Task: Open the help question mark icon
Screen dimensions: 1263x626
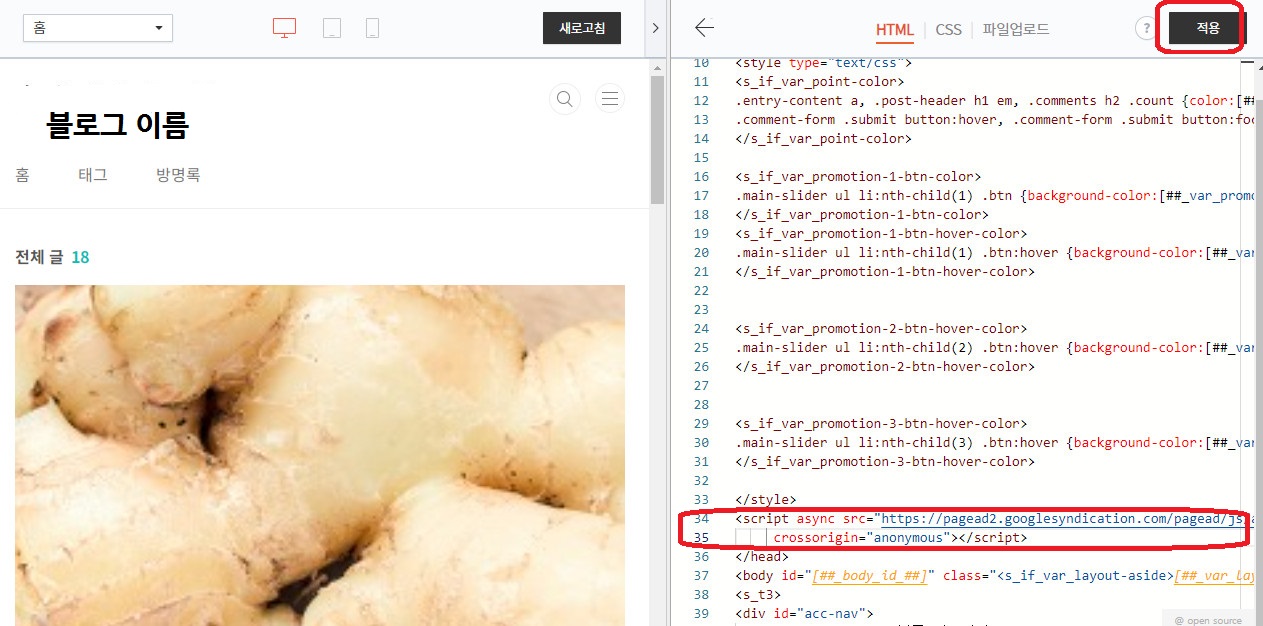Action: (1145, 29)
